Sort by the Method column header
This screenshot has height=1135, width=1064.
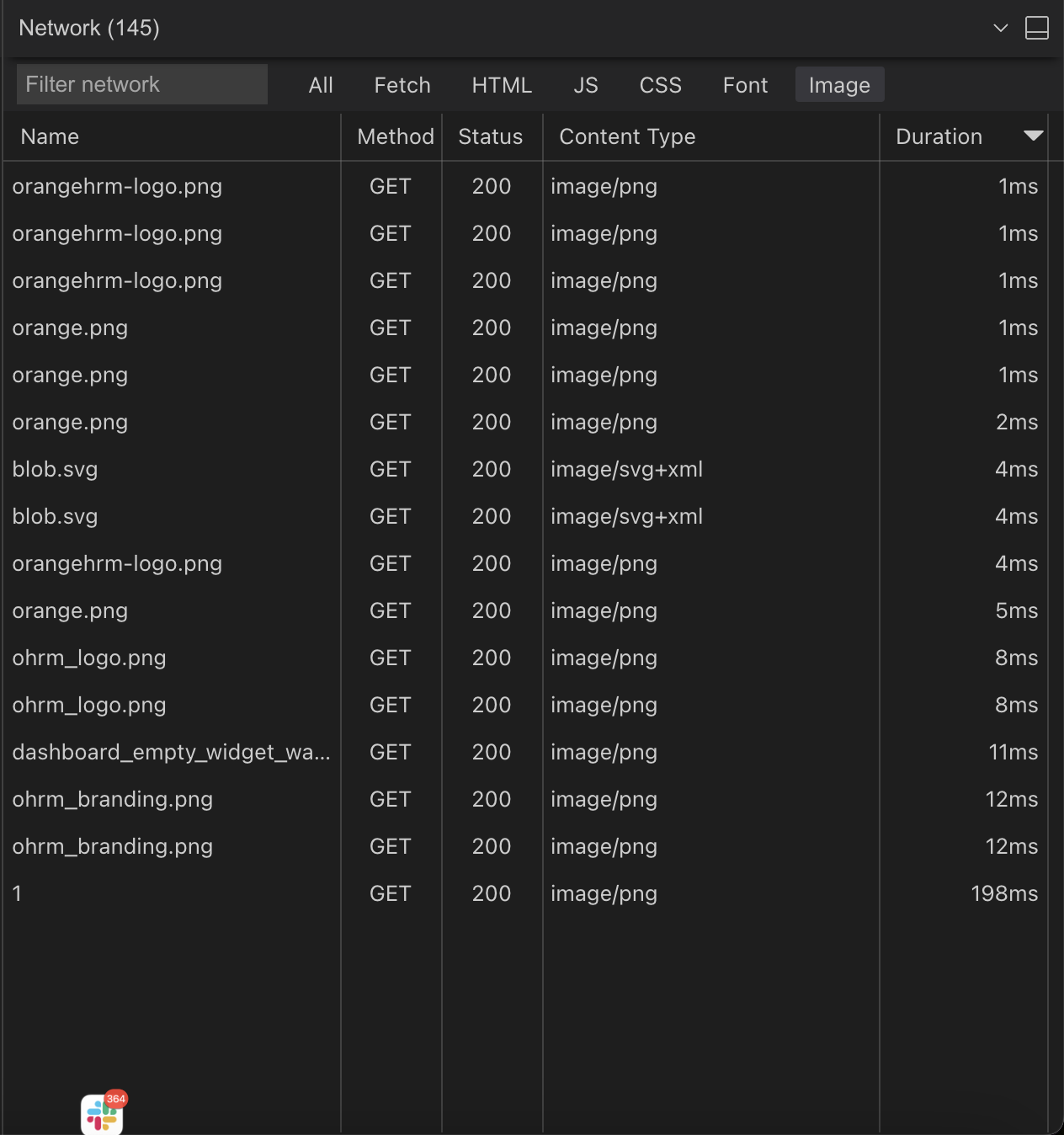pyautogui.click(x=396, y=136)
